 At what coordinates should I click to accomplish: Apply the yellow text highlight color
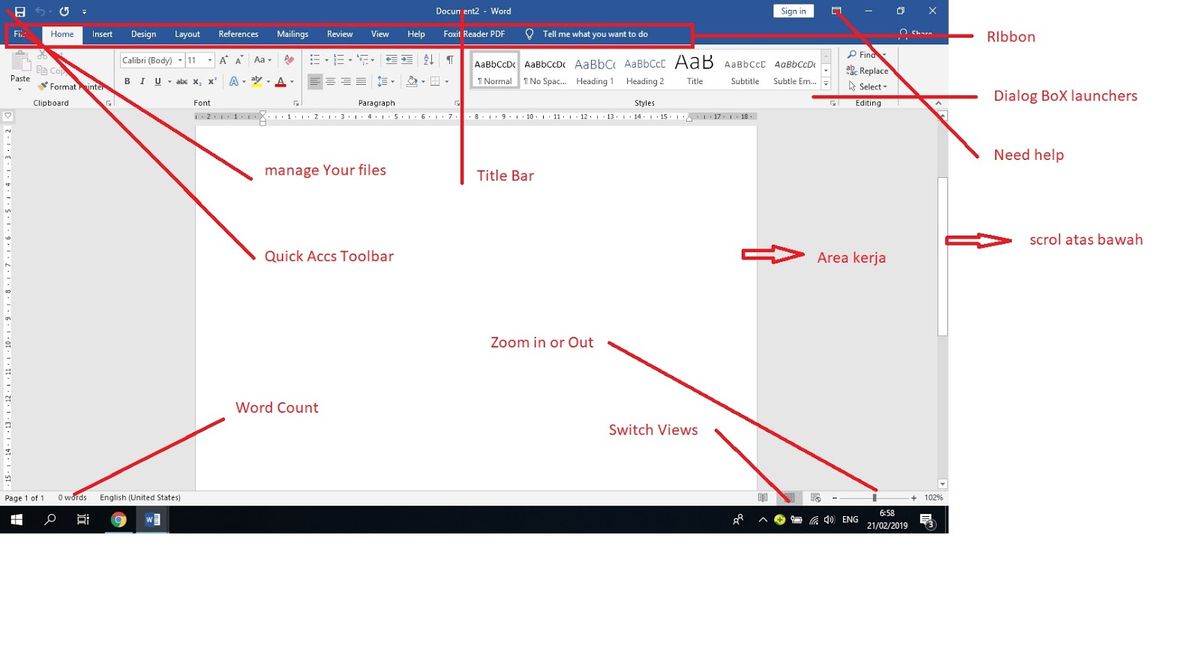click(256, 82)
